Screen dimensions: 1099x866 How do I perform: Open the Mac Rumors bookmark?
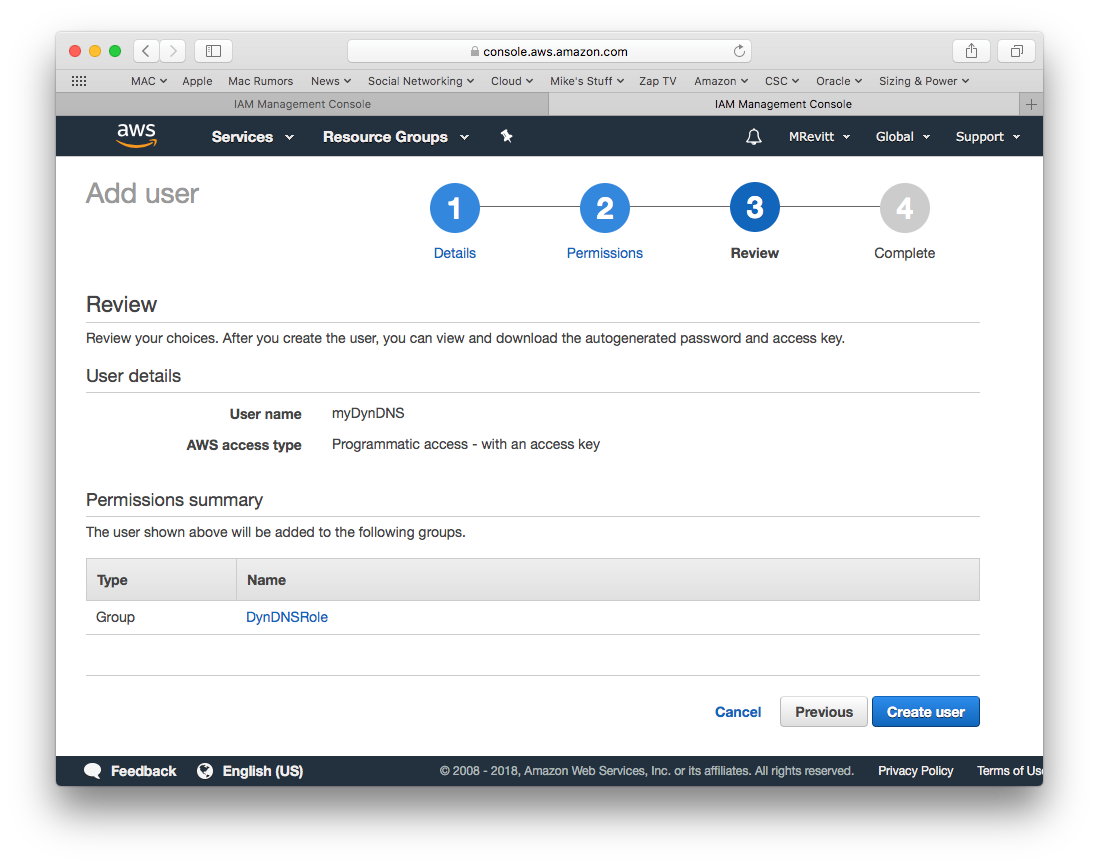(261, 81)
